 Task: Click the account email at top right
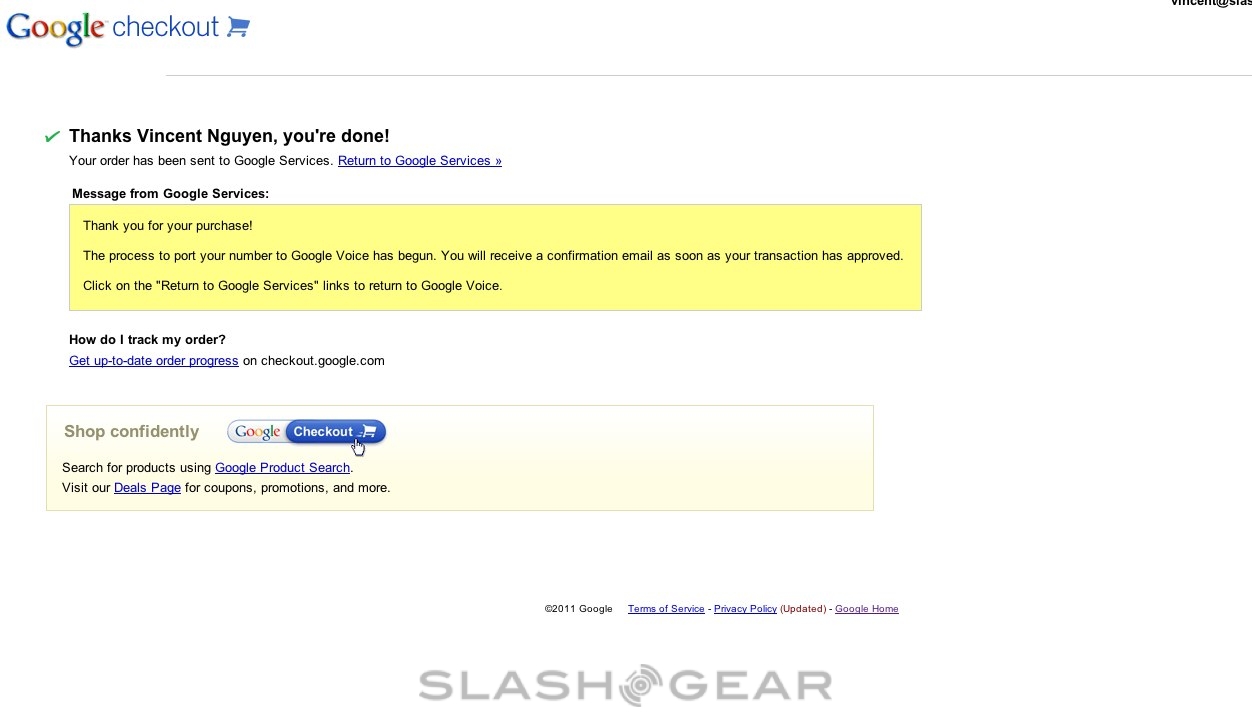coord(1210,4)
